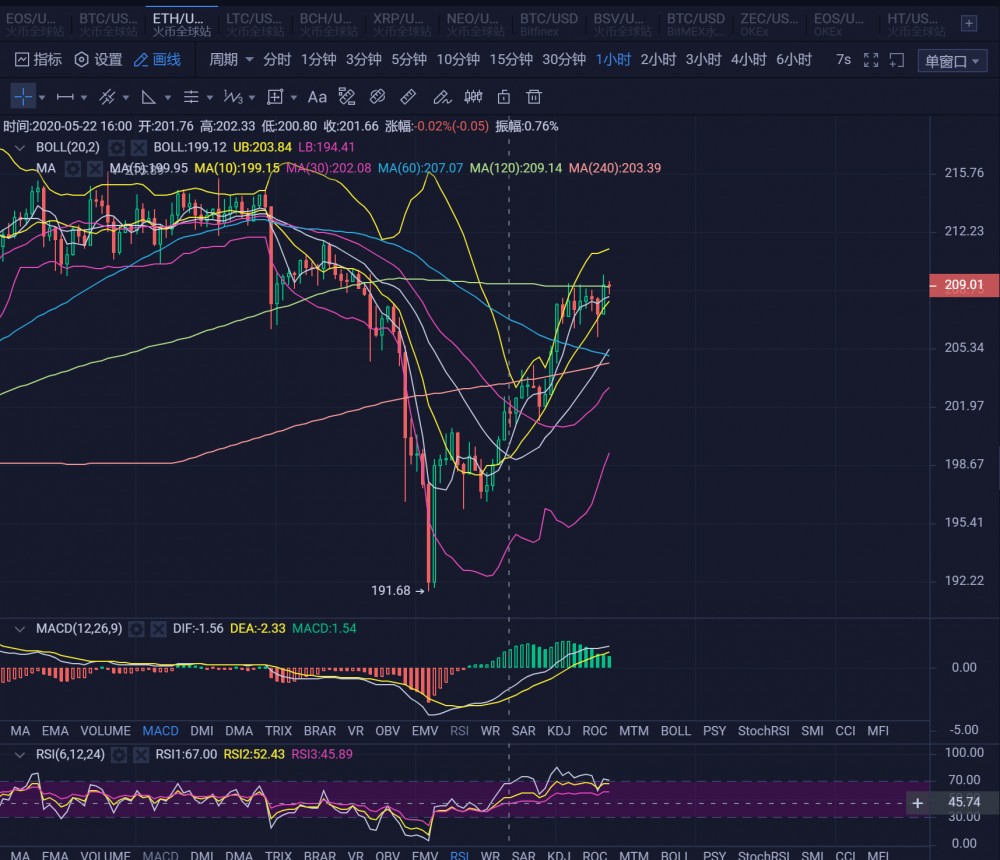This screenshot has height=860, width=1000.
Task: Click the plus on 45.74 price label
Action: 917,802
